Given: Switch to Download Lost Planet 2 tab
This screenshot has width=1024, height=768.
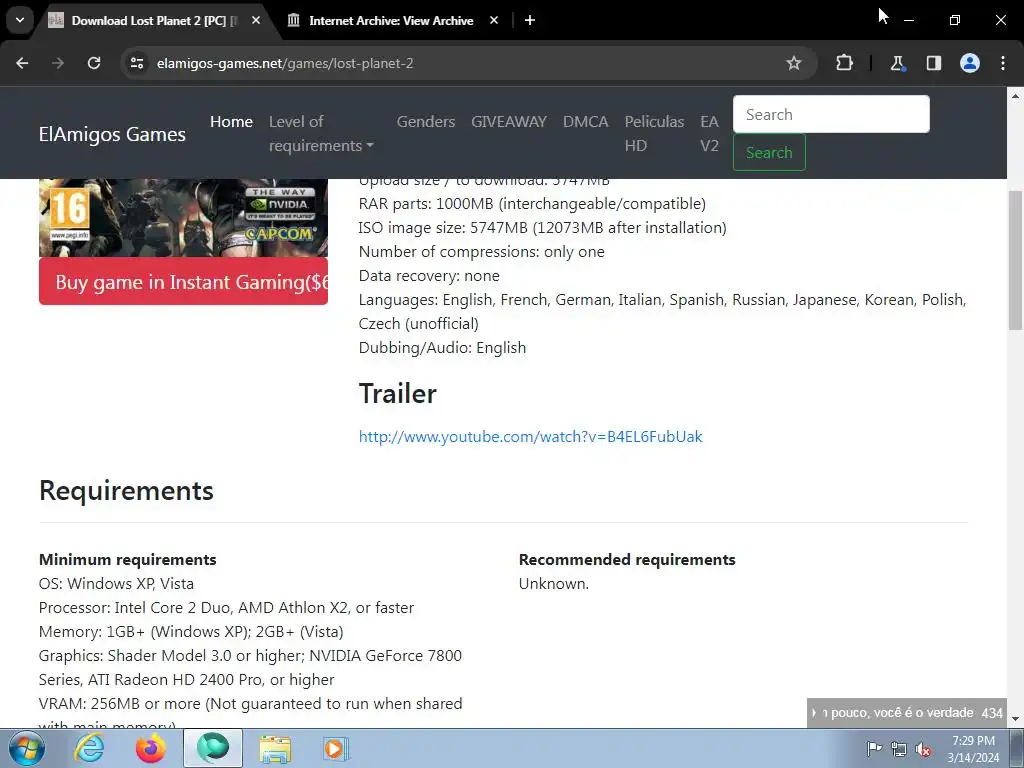Looking at the screenshot, I should (154, 21).
